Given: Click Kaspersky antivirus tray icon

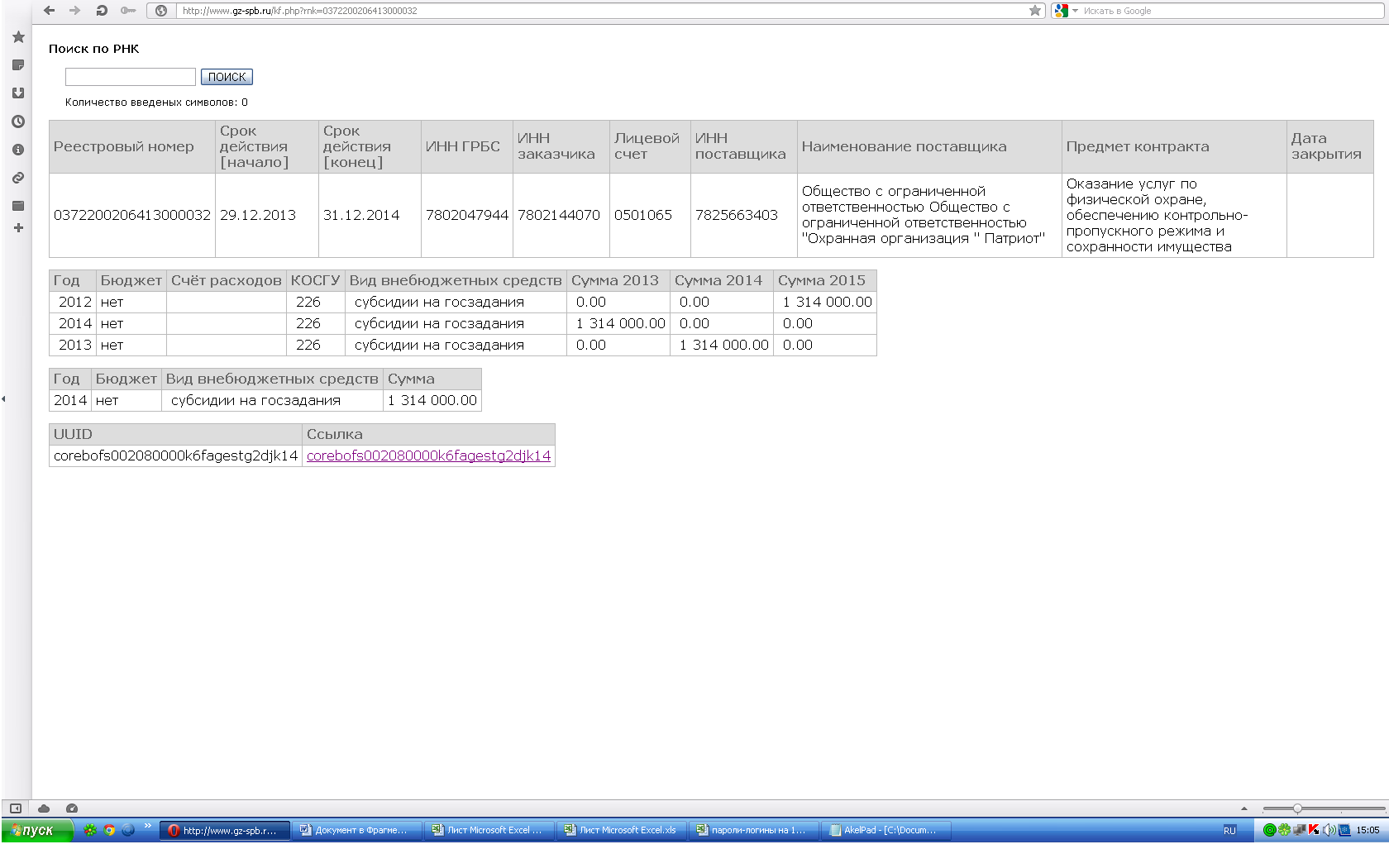Looking at the screenshot, I should tap(1314, 830).
